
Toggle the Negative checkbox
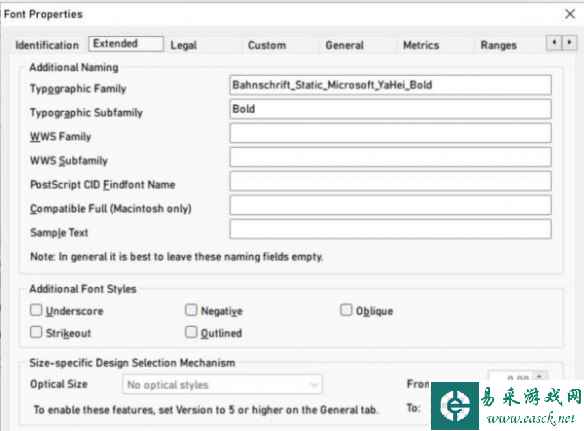pos(191,310)
